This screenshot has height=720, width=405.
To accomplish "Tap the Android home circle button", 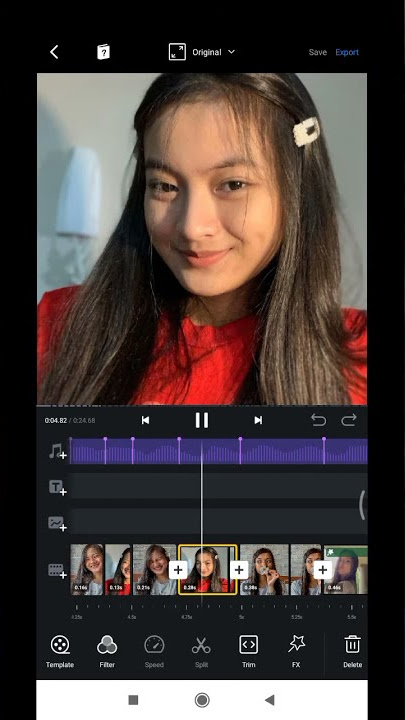I will pos(202,700).
